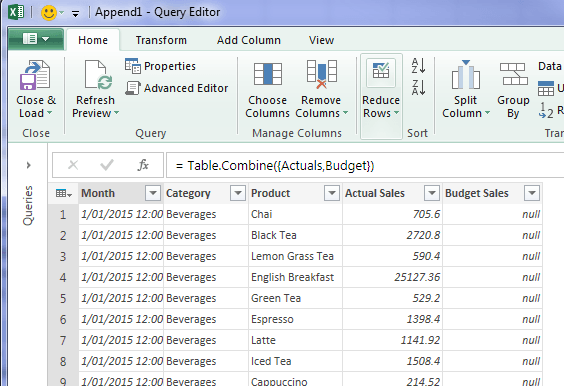The image size is (564, 386).
Task: Sort ascending A to Z
Action: click(x=418, y=66)
